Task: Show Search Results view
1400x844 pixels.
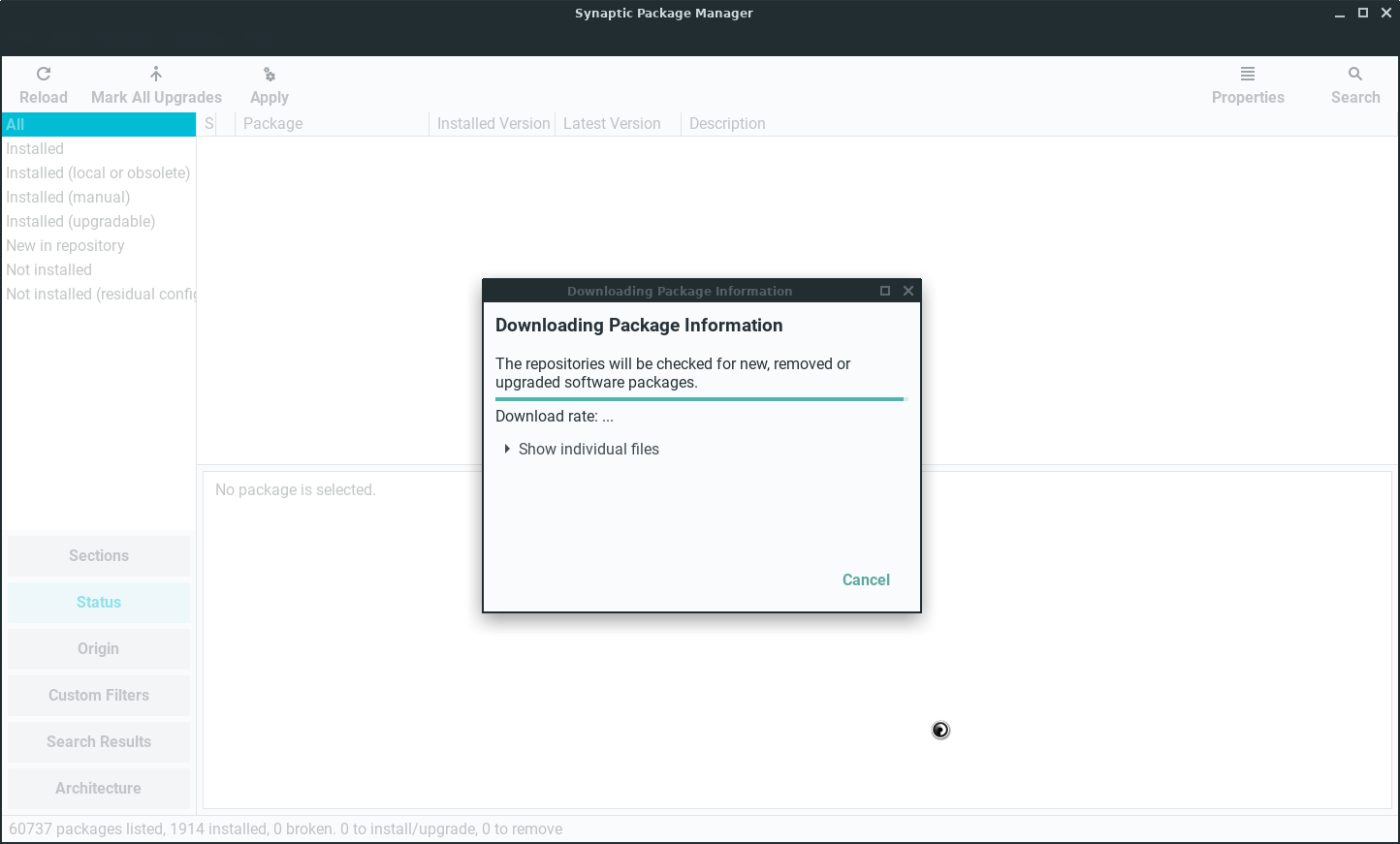Action: 99,742
